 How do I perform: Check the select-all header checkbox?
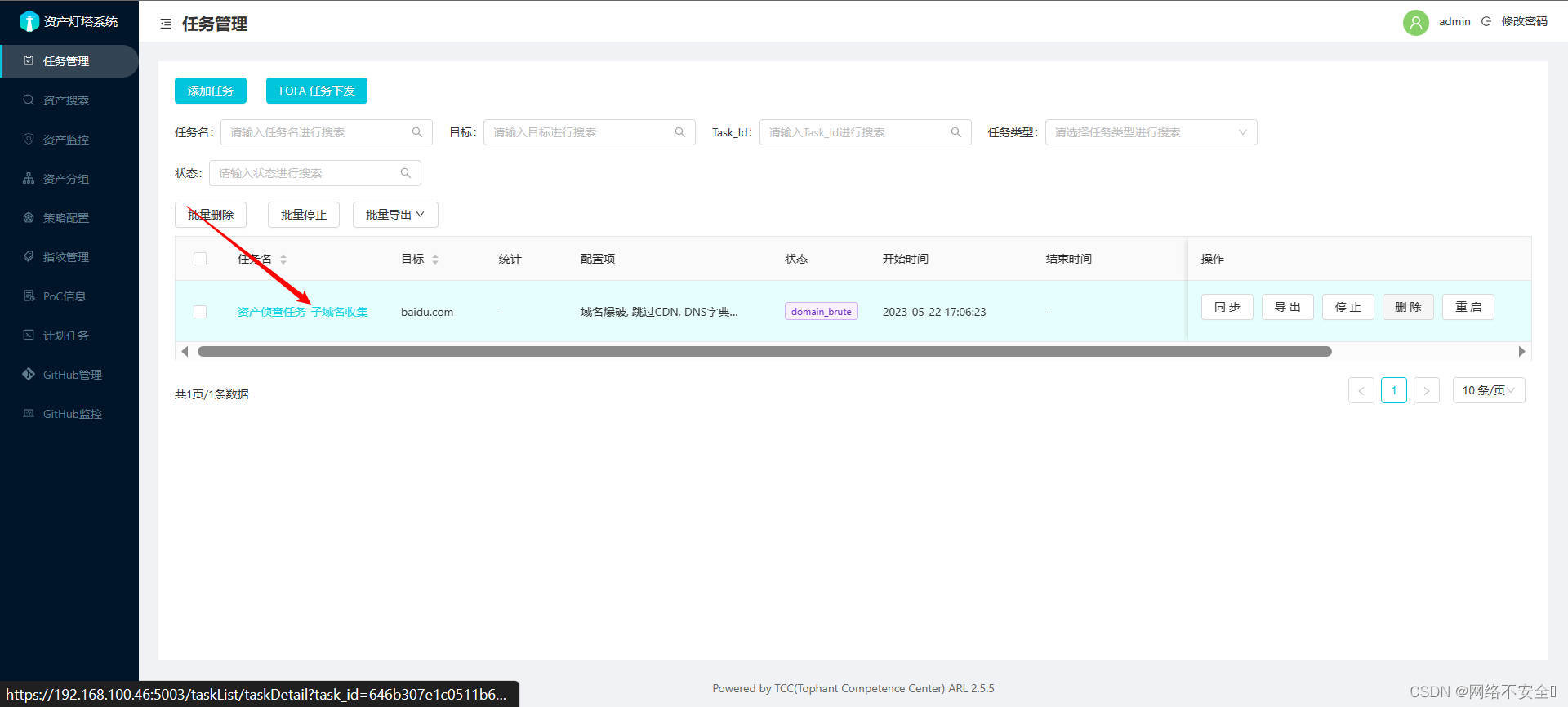(x=200, y=259)
